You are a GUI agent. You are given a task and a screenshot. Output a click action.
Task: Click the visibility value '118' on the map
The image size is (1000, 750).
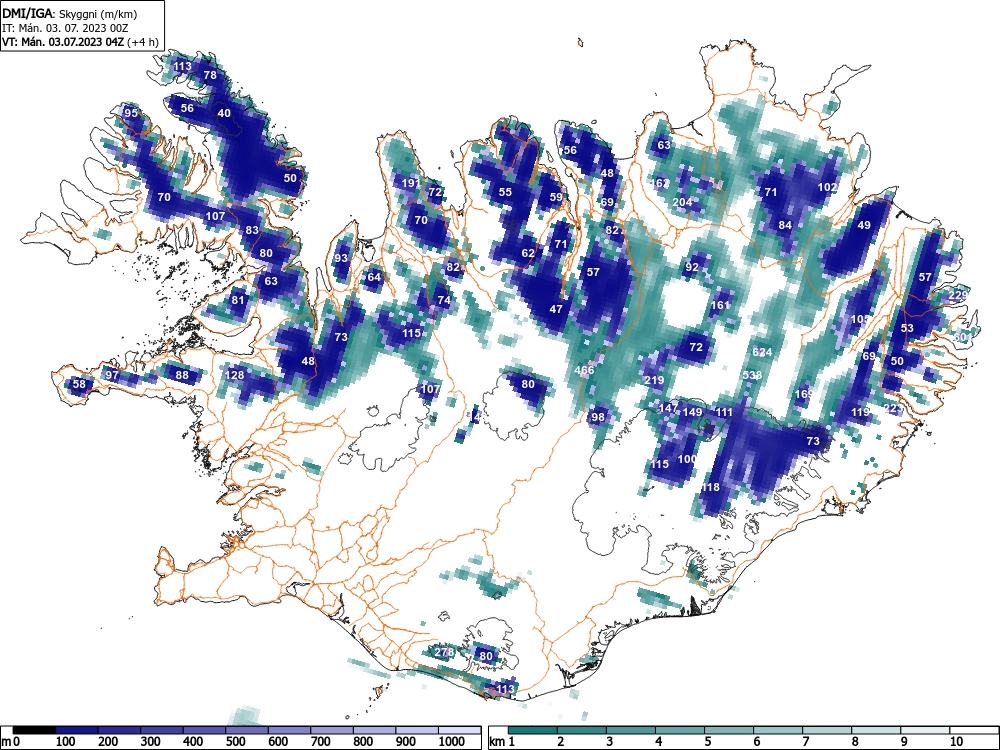(710, 487)
